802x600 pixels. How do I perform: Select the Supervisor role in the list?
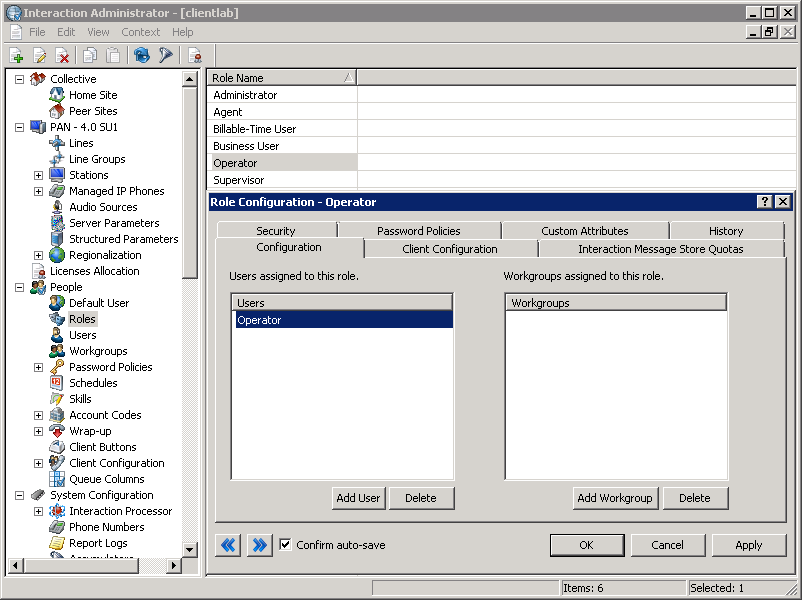(x=240, y=179)
